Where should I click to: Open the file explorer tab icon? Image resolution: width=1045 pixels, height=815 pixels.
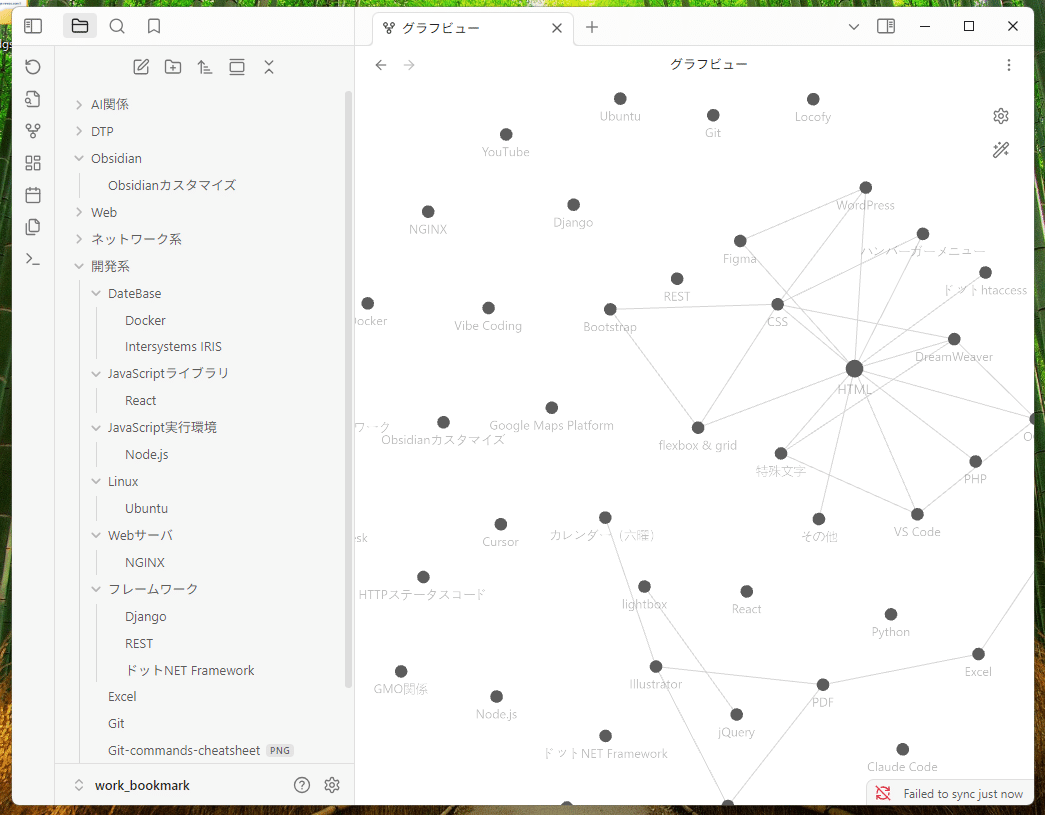[80, 26]
